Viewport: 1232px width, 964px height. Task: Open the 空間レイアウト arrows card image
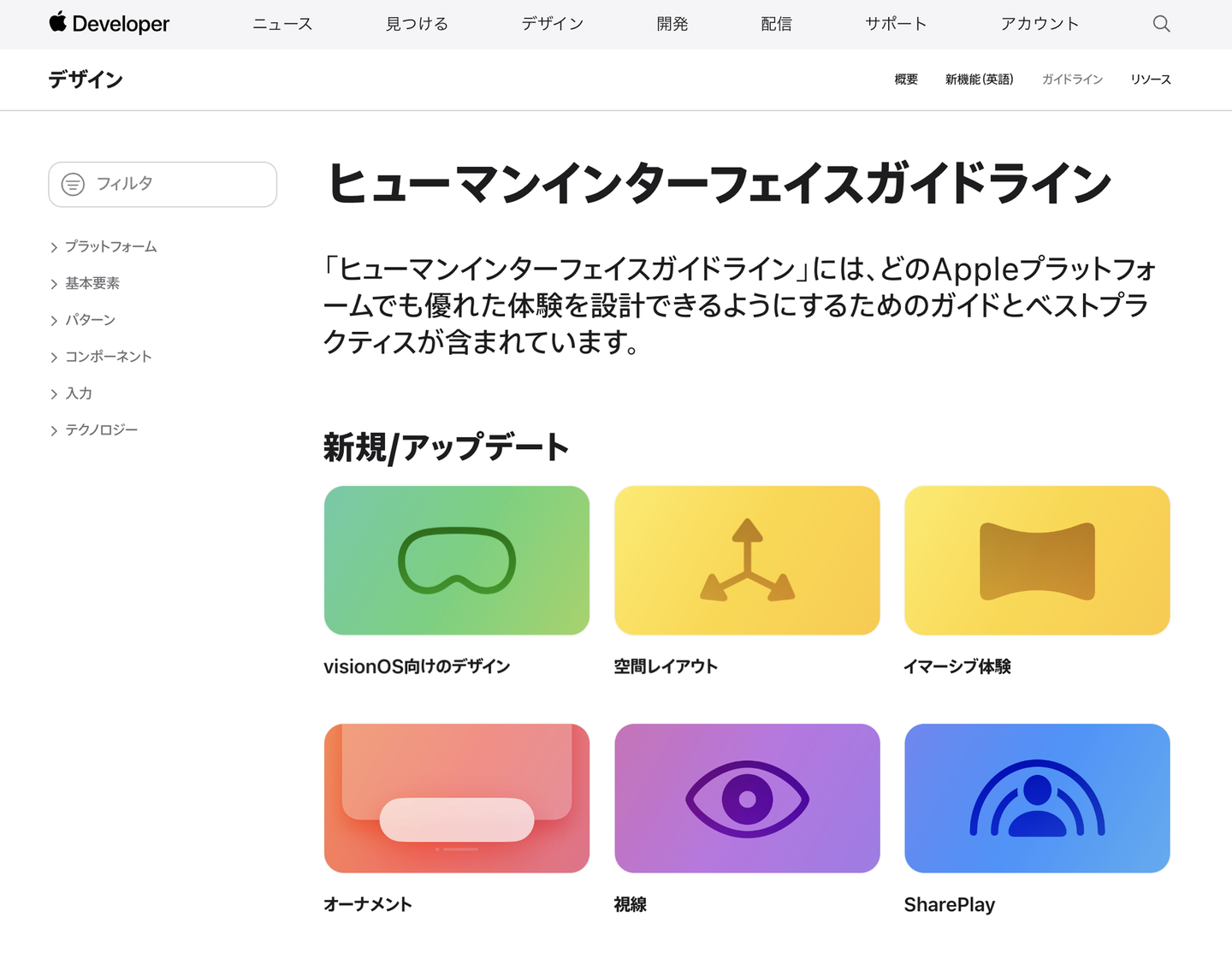pos(747,560)
